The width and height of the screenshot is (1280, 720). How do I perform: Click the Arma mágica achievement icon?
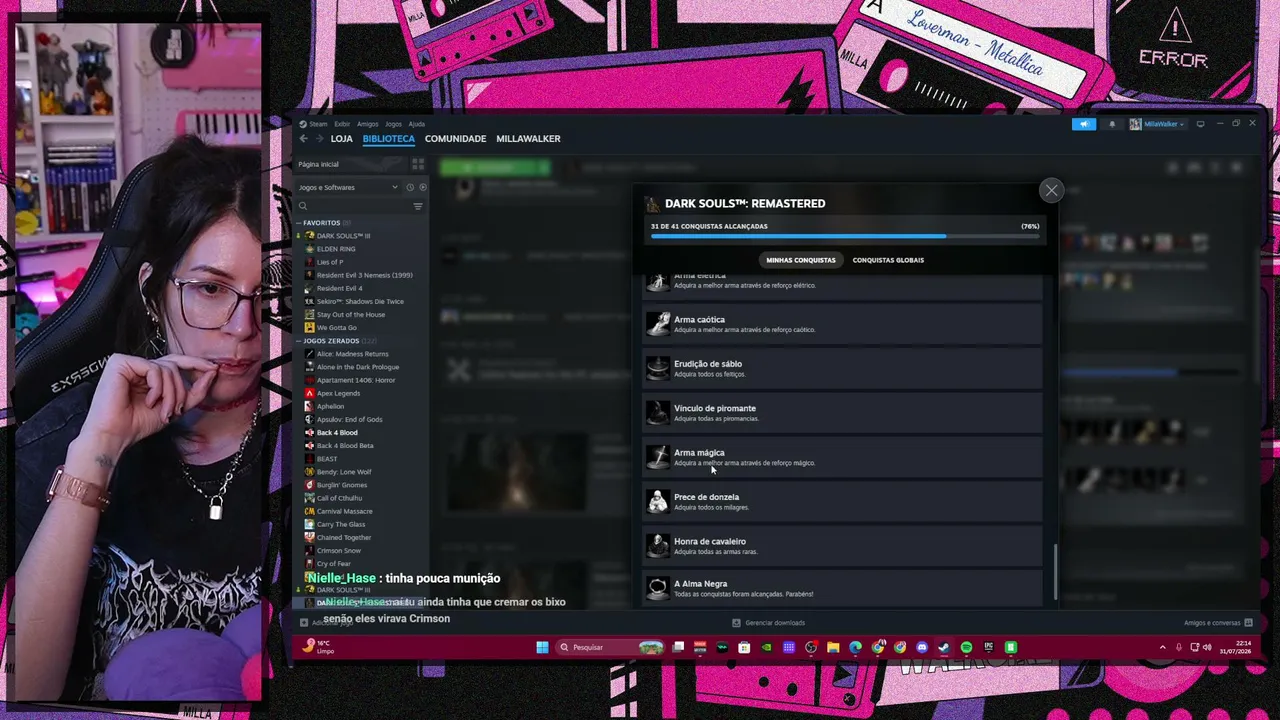point(657,457)
